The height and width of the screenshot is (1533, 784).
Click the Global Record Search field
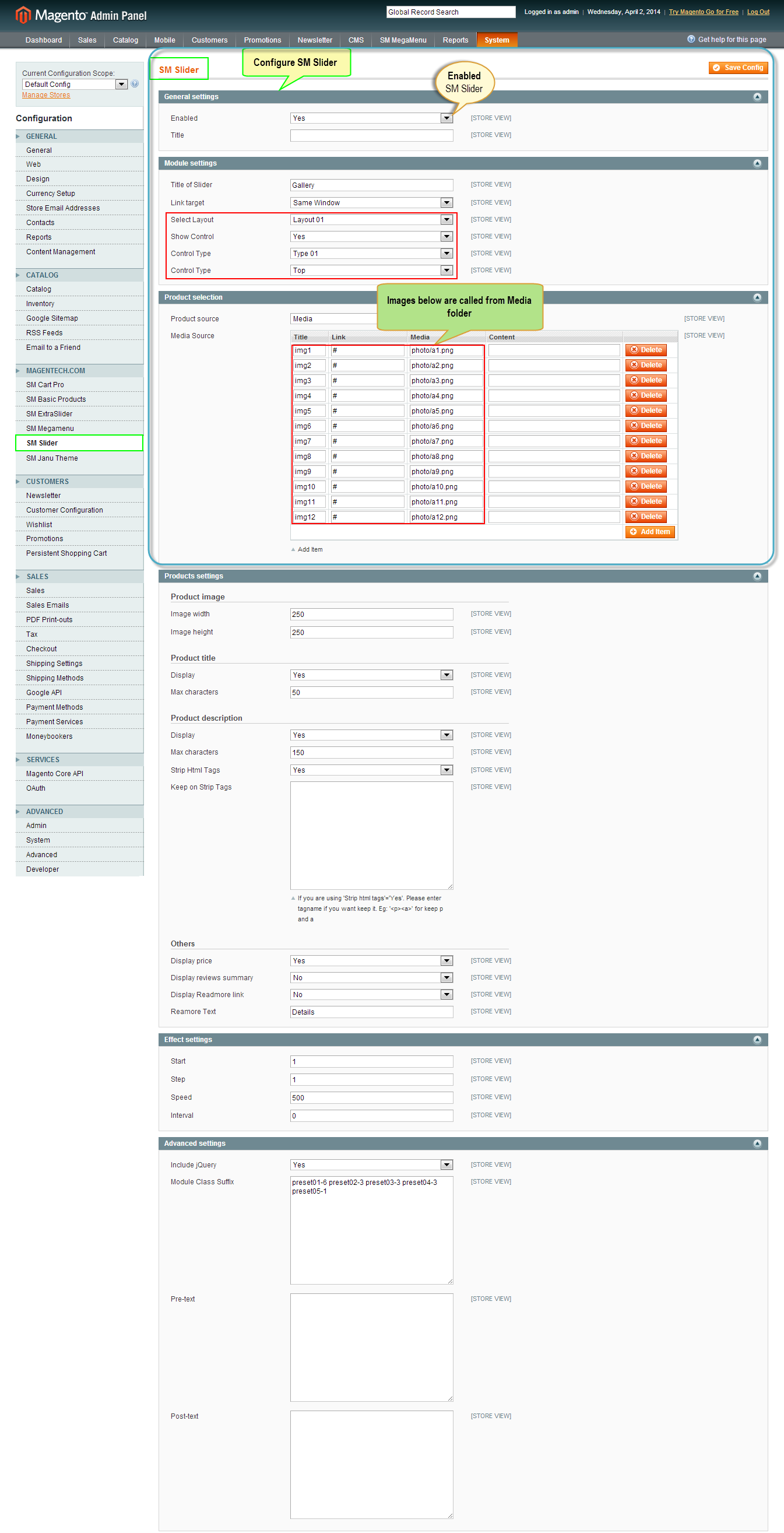[x=451, y=12]
